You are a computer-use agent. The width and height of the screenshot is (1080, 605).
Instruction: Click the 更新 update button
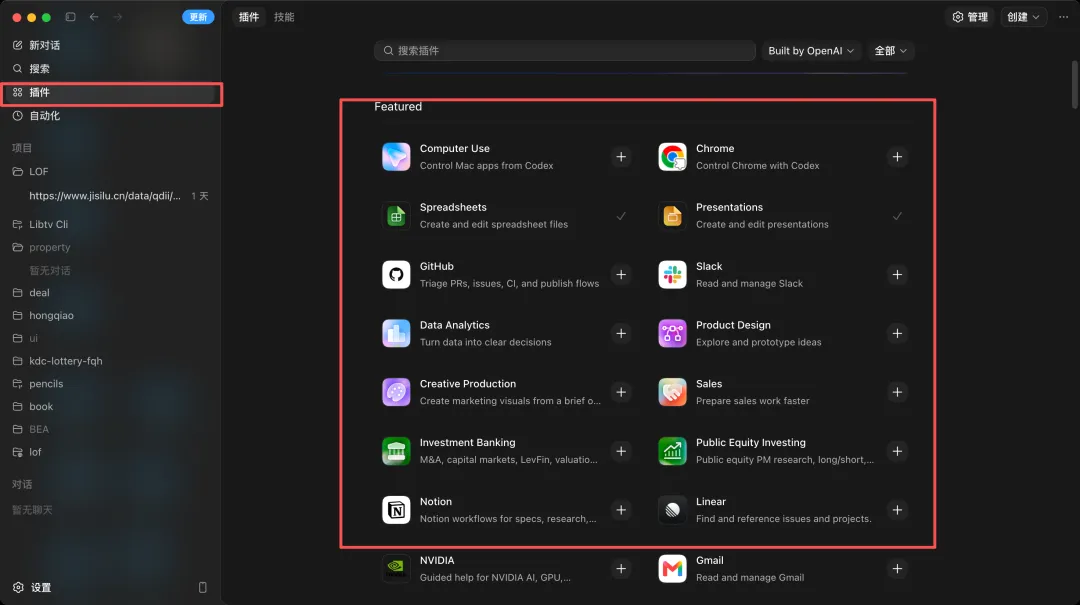pyautogui.click(x=198, y=17)
